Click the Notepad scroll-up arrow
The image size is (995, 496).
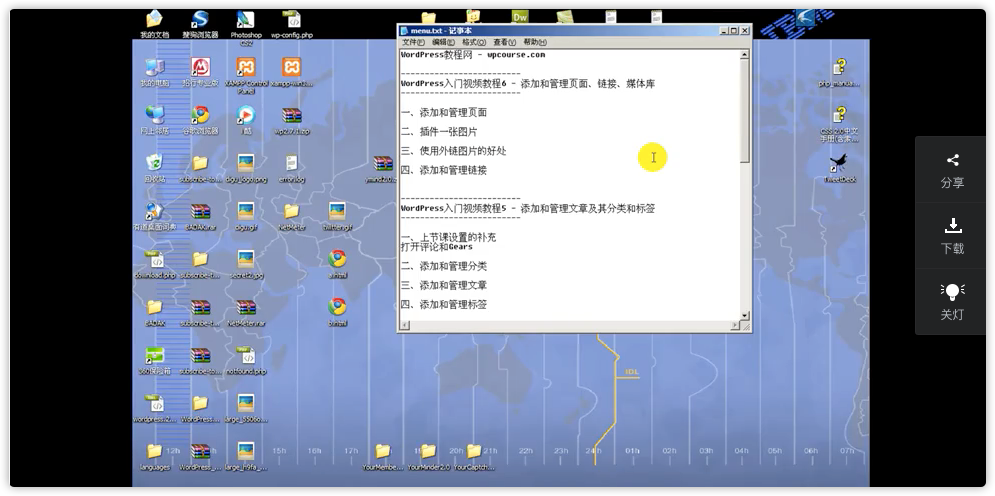tap(745, 55)
